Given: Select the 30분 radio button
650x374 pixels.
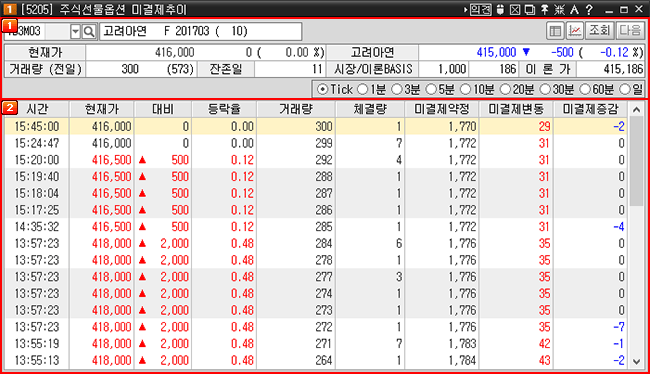Looking at the screenshot, I should (x=545, y=89).
